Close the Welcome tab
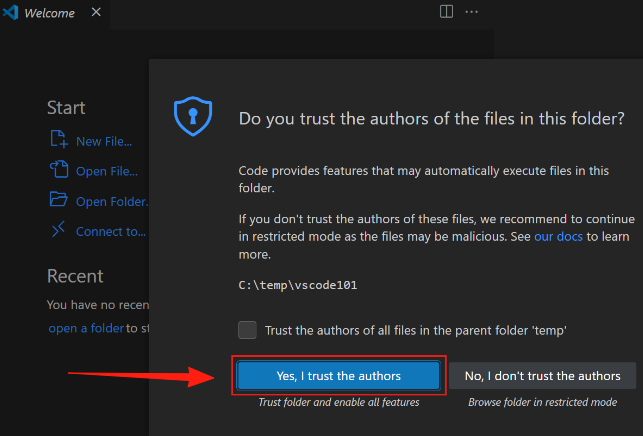 click(x=95, y=13)
